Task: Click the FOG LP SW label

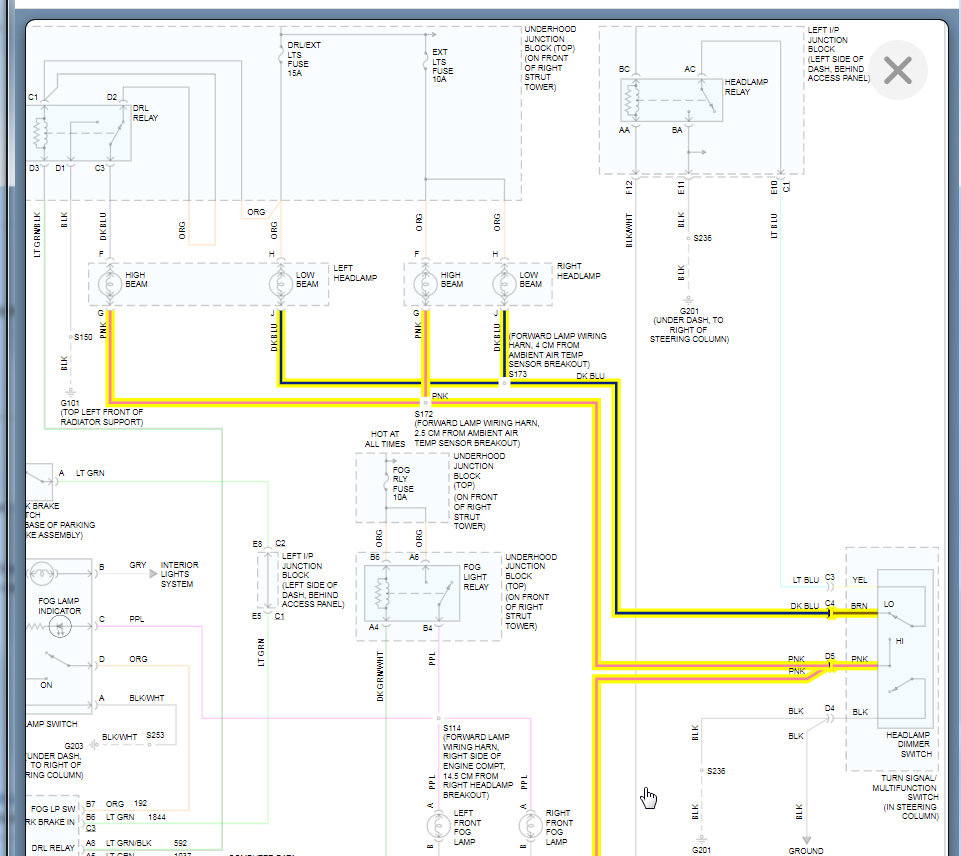Action: click(x=53, y=809)
